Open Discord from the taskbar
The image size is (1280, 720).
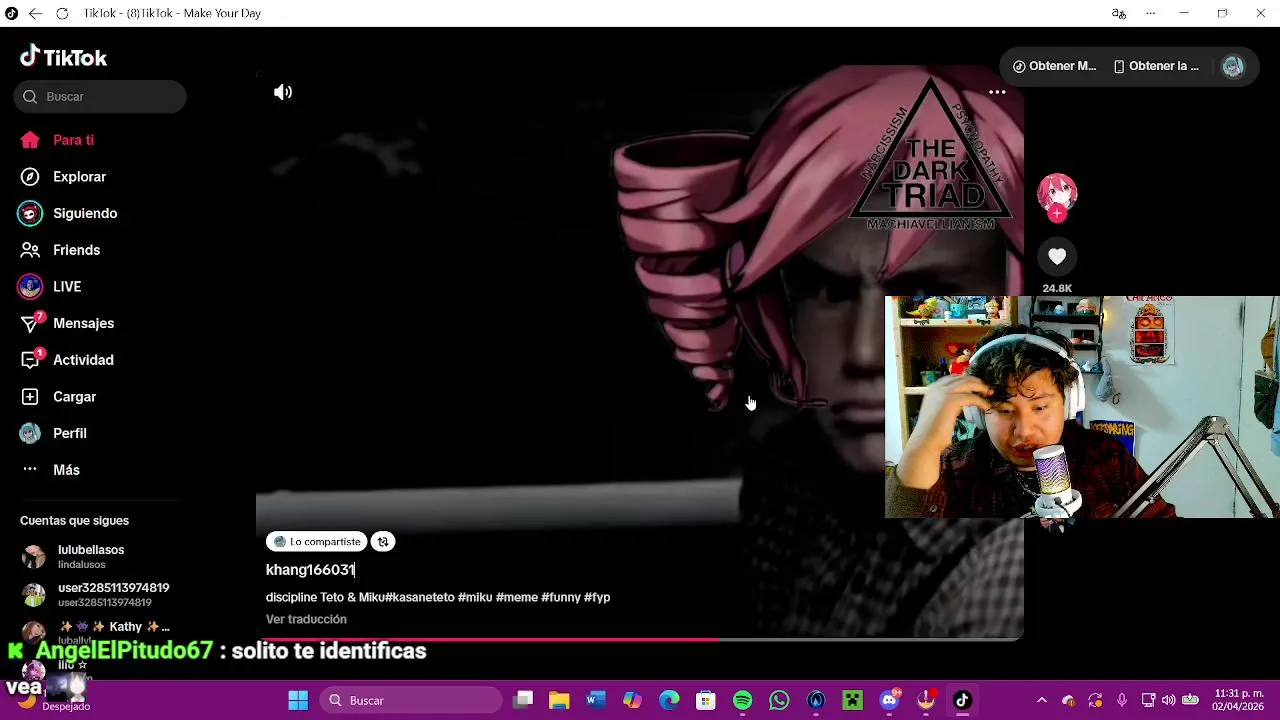889,700
